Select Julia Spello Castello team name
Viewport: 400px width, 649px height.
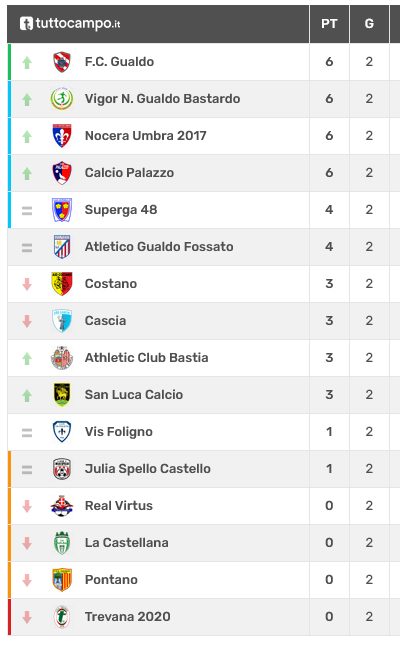[148, 469]
